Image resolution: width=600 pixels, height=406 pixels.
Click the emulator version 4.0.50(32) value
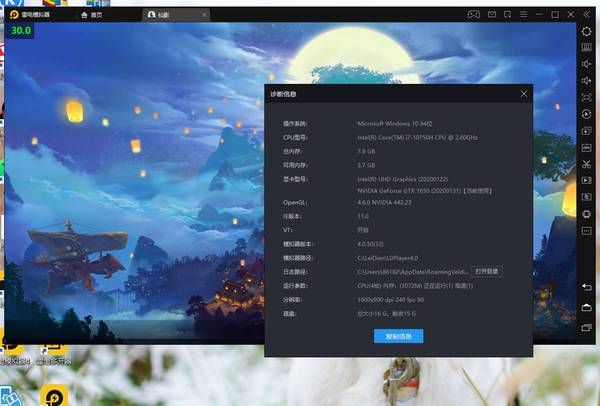click(x=370, y=244)
